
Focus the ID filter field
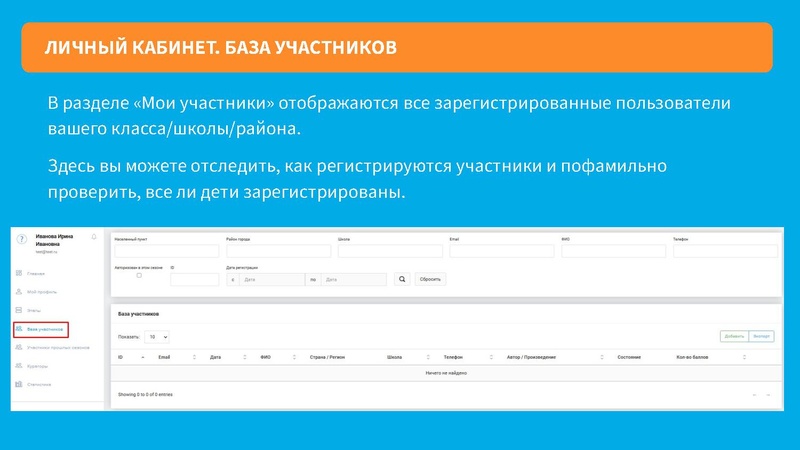click(x=194, y=279)
